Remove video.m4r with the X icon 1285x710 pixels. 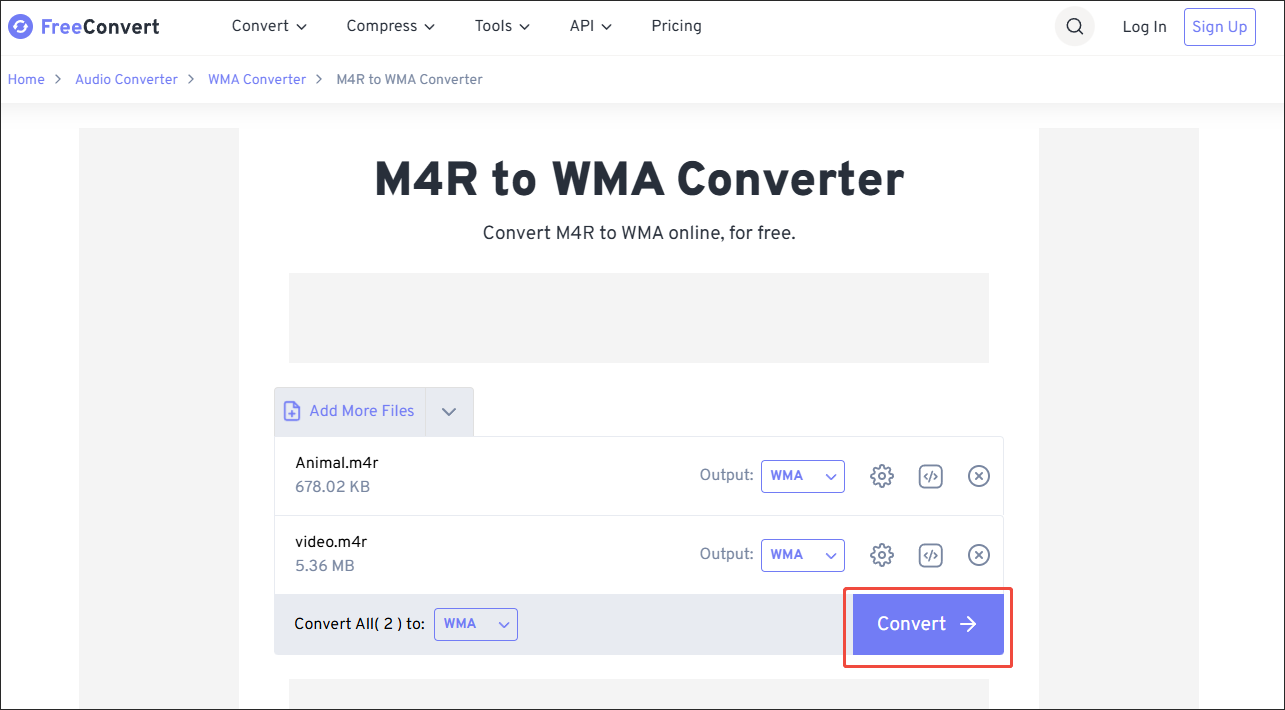[x=979, y=555]
